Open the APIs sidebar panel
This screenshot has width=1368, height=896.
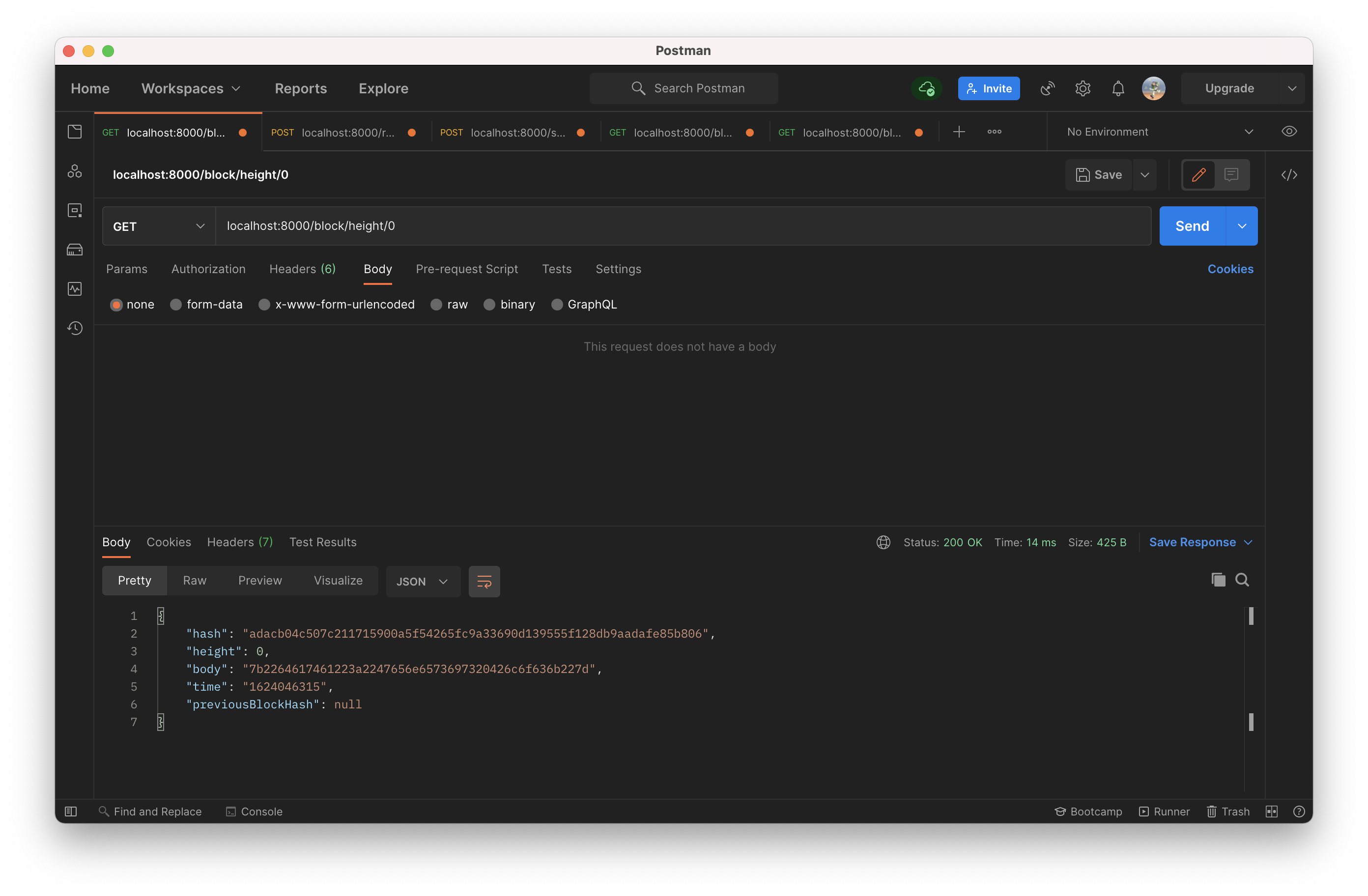[75, 170]
